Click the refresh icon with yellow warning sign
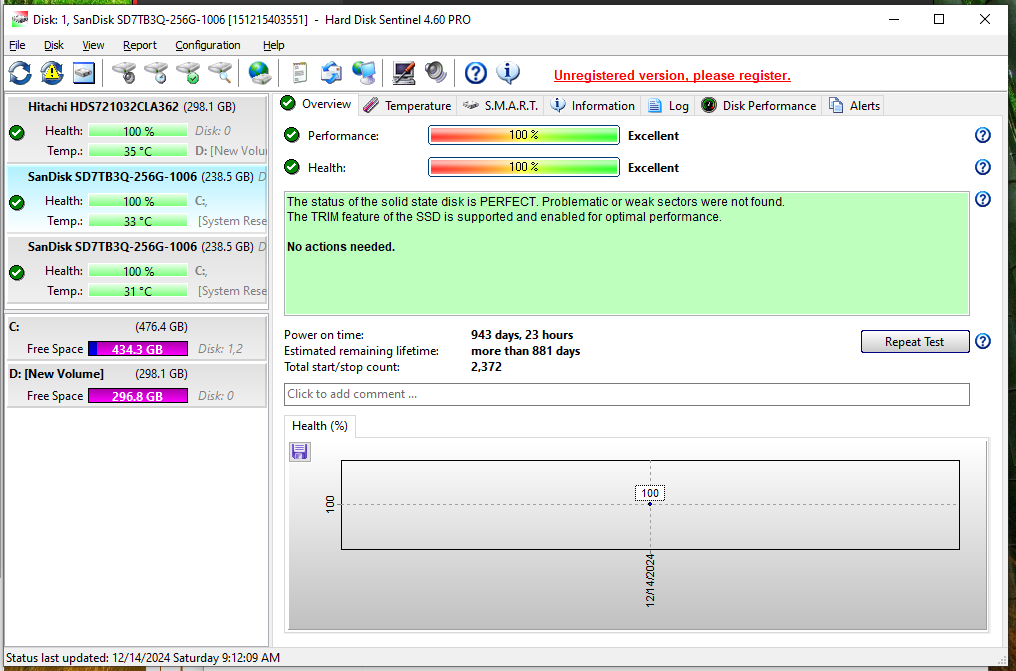The width and height of the screenshot is (1016, 671). coord(52,73)
